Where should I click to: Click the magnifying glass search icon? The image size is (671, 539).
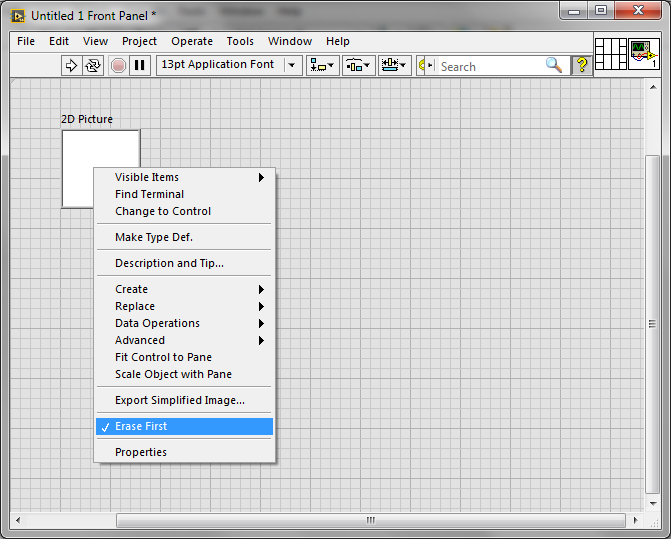click(554, 65)
